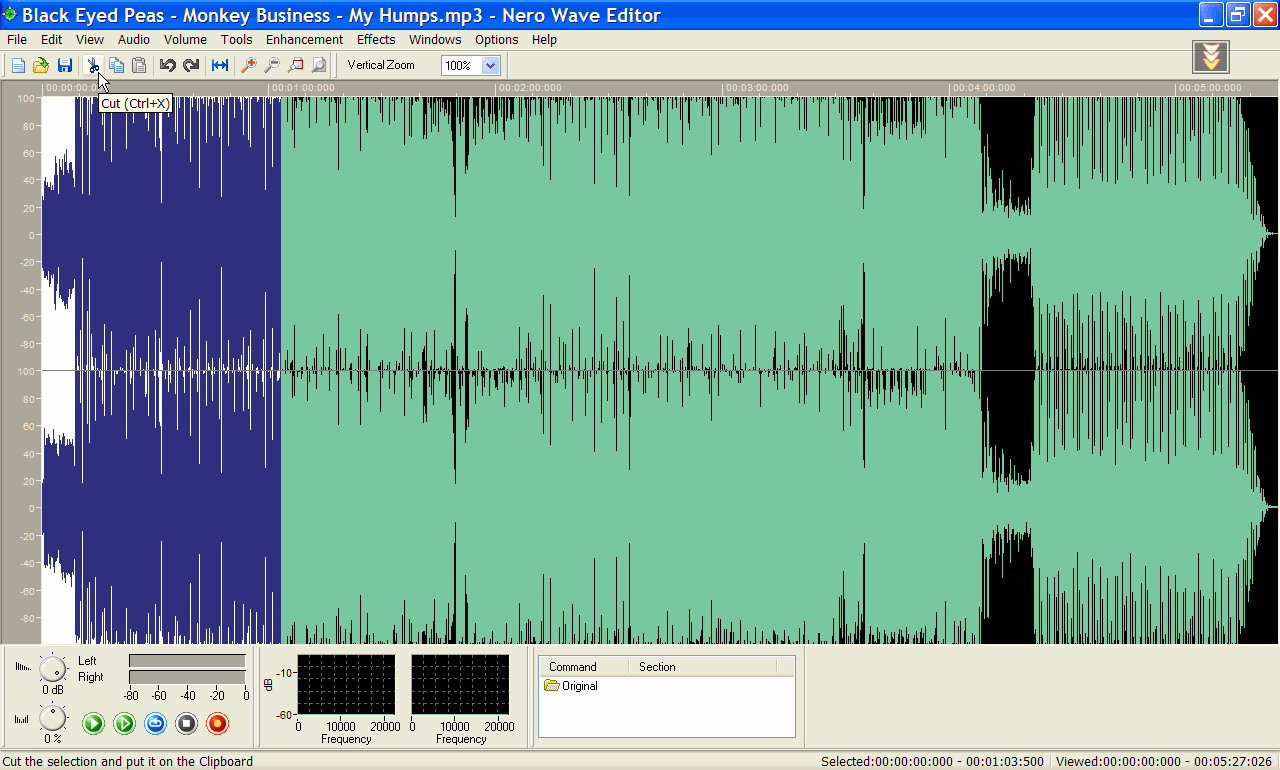Click the left frequency spectrum display

pyautogui.click(x=346, y=685)
